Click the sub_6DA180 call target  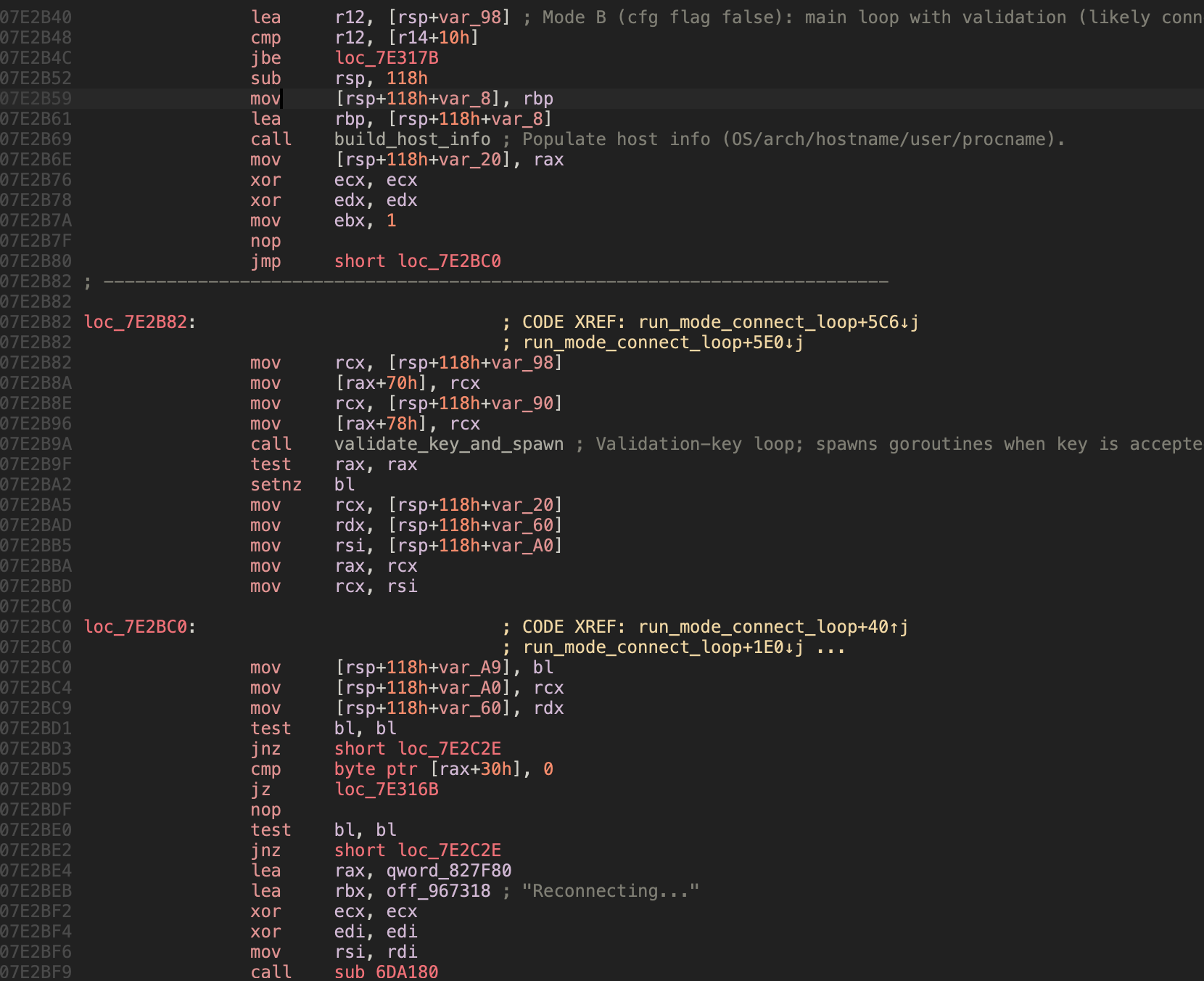386,972
